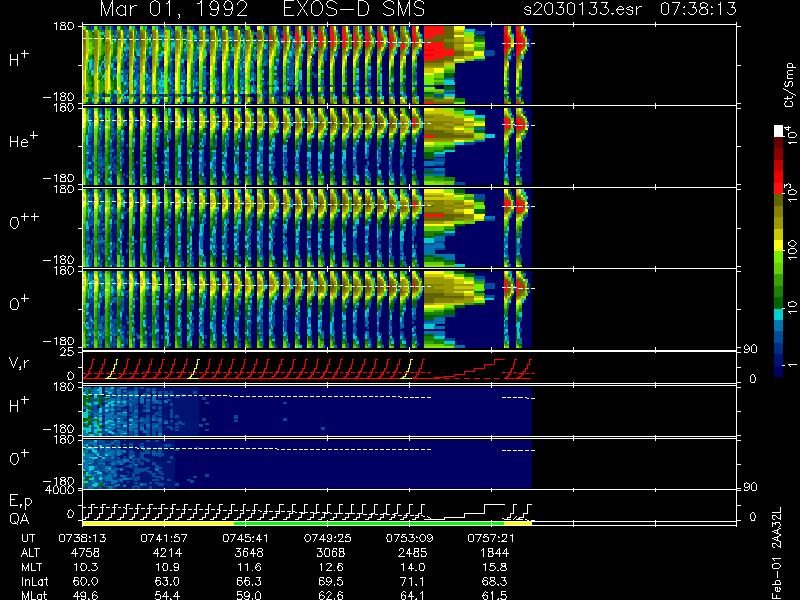Select the UT value "0741:57"
Image resolution: width=800 pixels, height=600 pixels.
pos(164,538)
